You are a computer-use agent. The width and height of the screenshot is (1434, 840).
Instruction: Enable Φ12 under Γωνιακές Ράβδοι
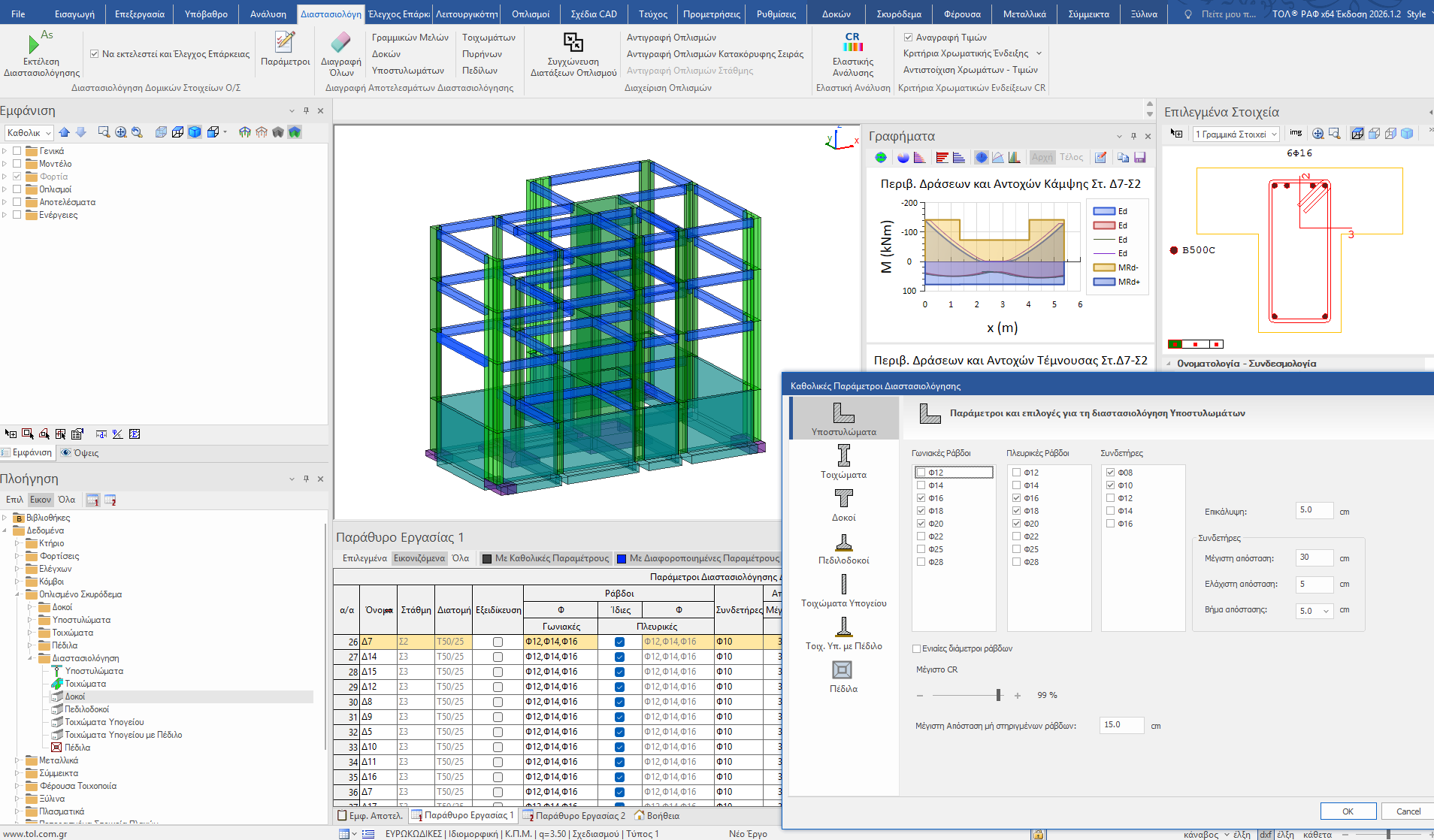click(x=921, y=473)
